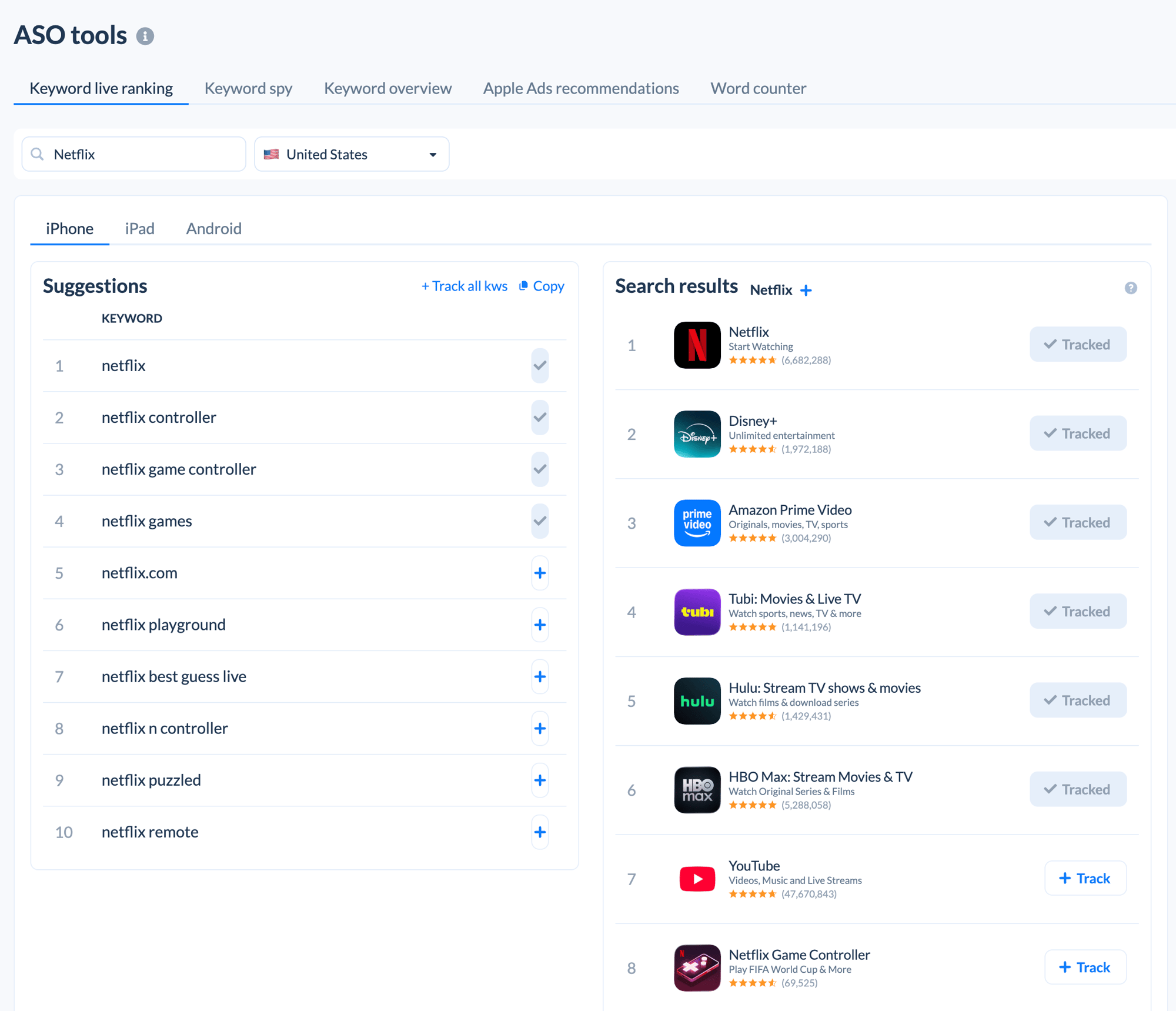Add netflix playground keyword with plus icon
Viewport: 1176px width, 1011px height.
click(x=540, y=625)
